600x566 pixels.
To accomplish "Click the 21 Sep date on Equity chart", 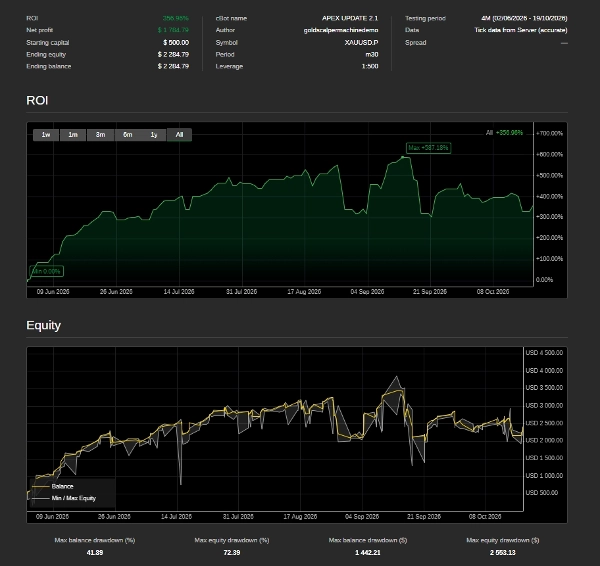I will tap(424, 516).
